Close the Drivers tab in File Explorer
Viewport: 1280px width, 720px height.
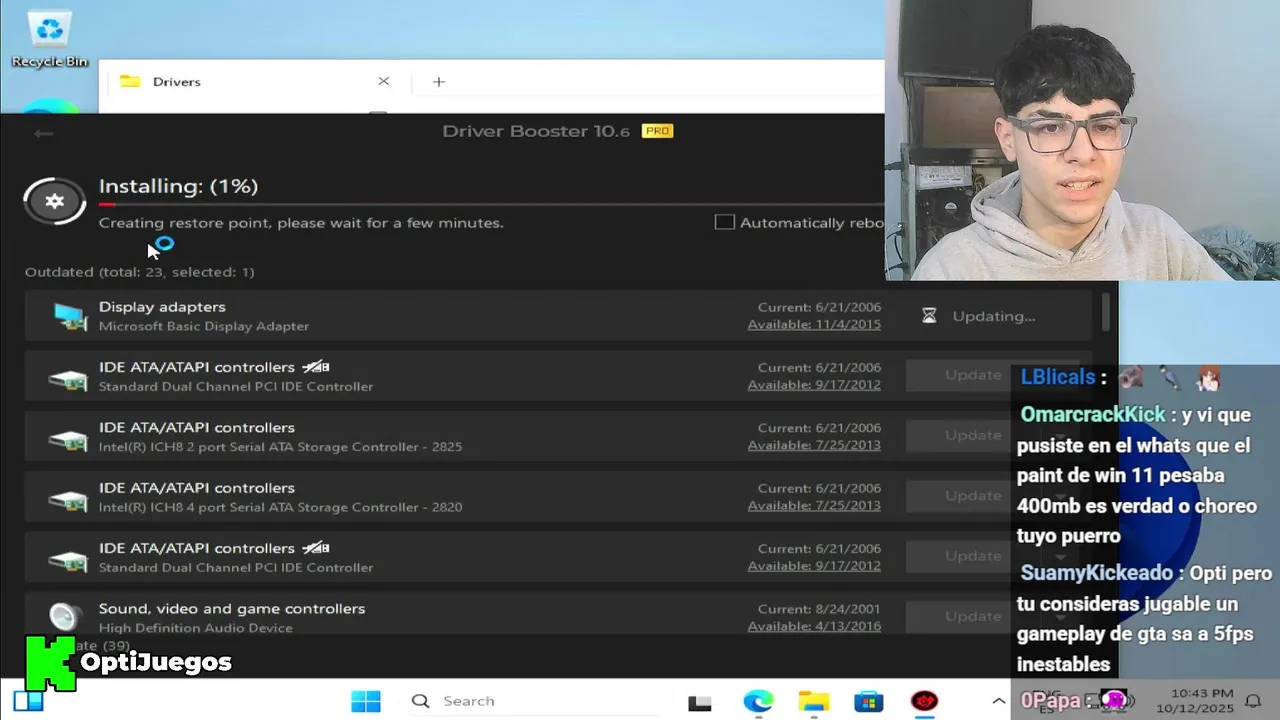tap(383, 81)
